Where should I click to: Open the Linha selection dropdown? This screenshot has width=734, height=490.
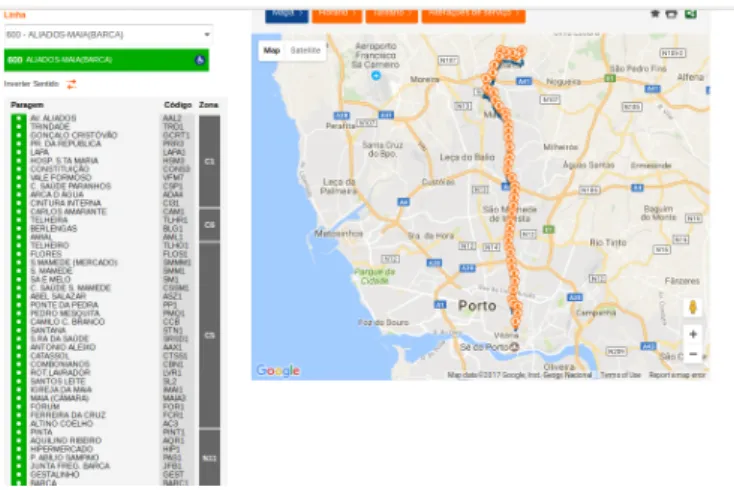(x=108, y=35)
